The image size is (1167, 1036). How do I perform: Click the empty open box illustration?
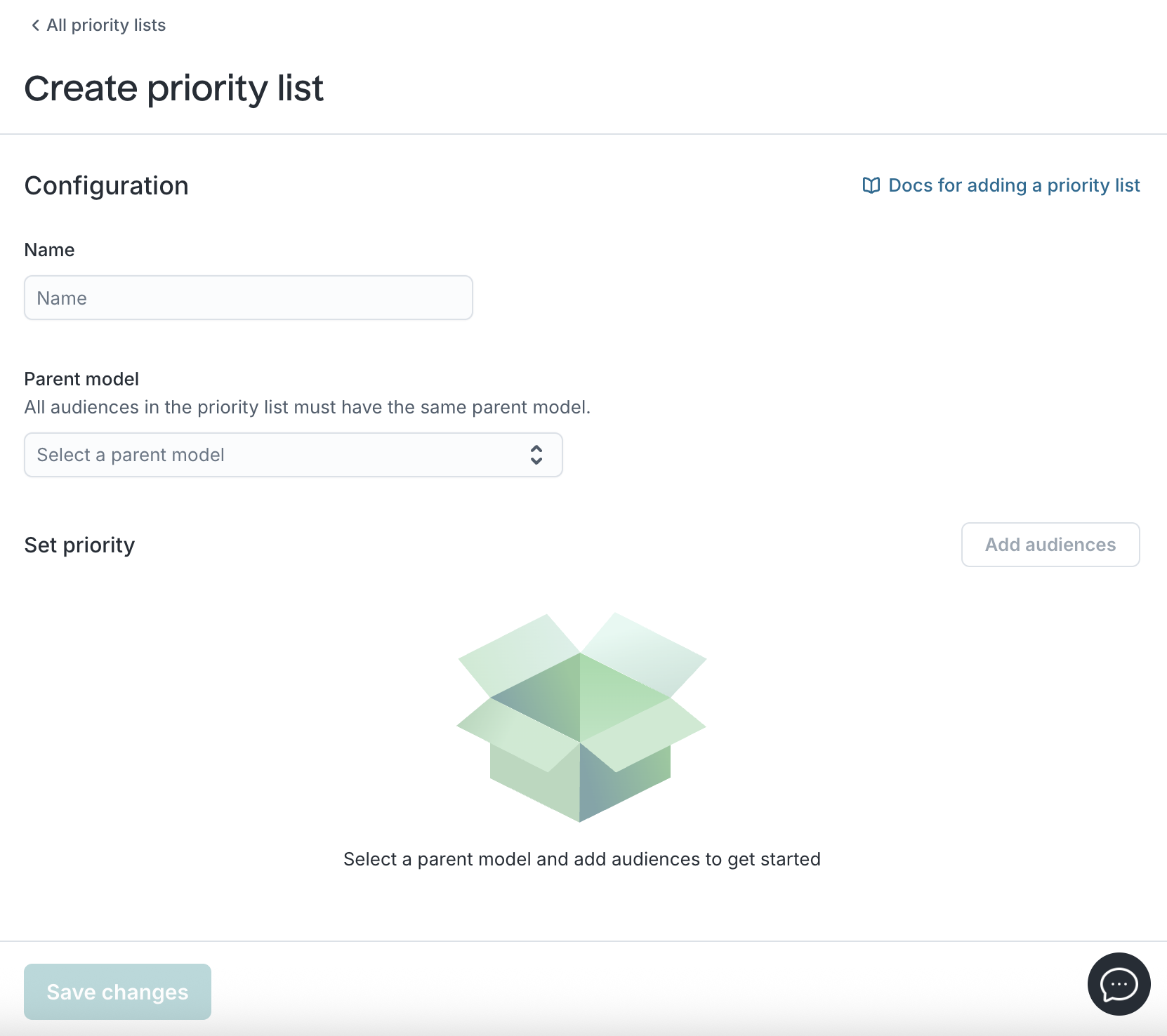click(581, 716)
